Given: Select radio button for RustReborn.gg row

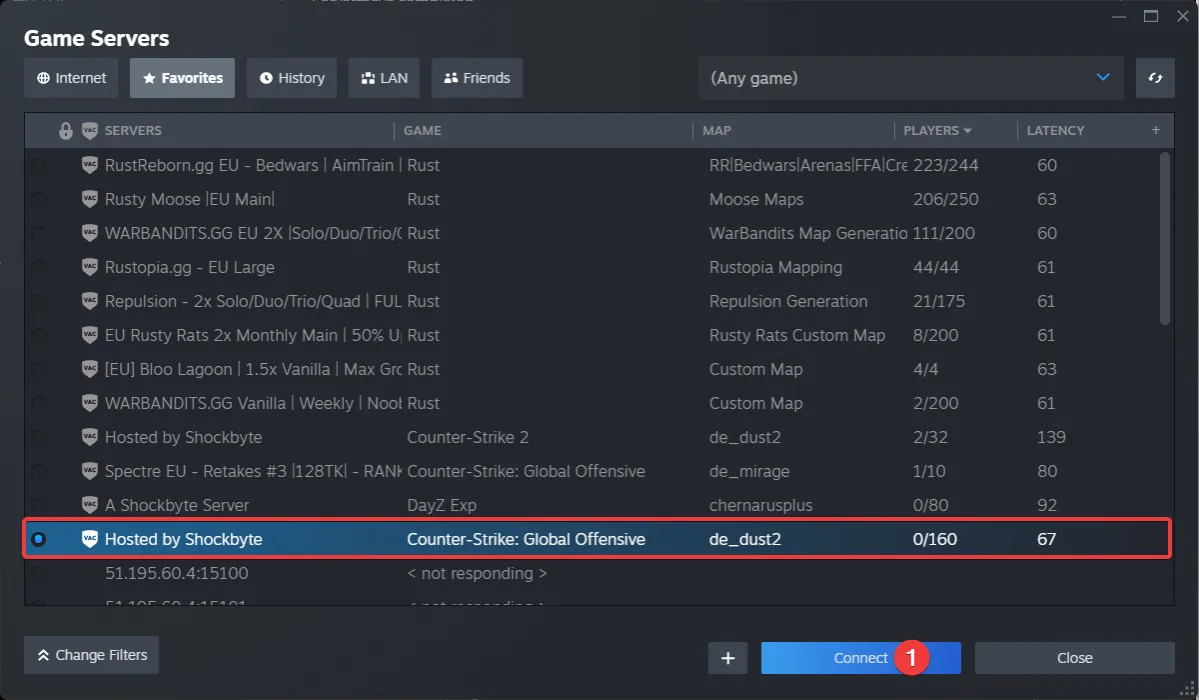Looking at the screenshot, I should tap(38, 164).
